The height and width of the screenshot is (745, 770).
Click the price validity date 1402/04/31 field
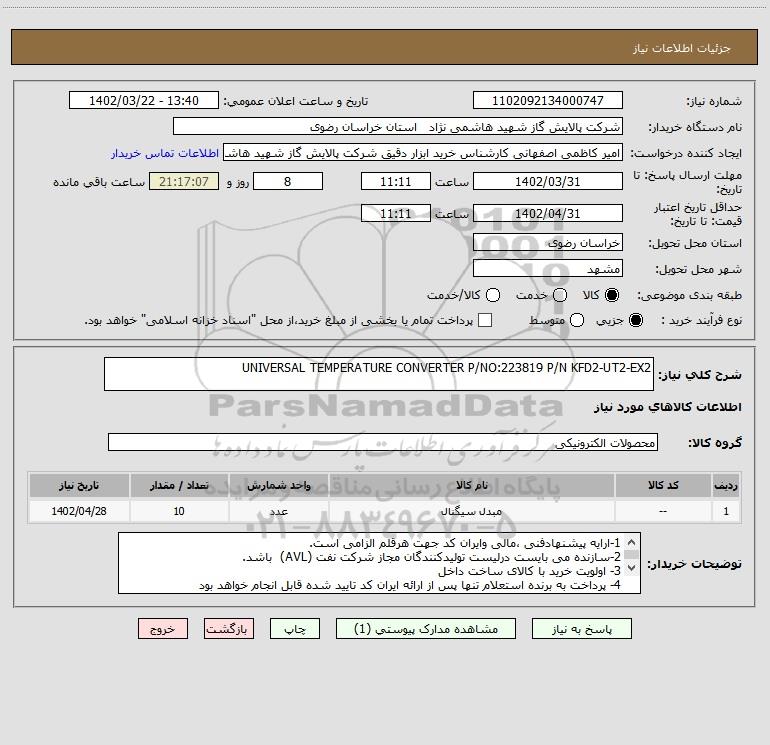tap(548, 213)
